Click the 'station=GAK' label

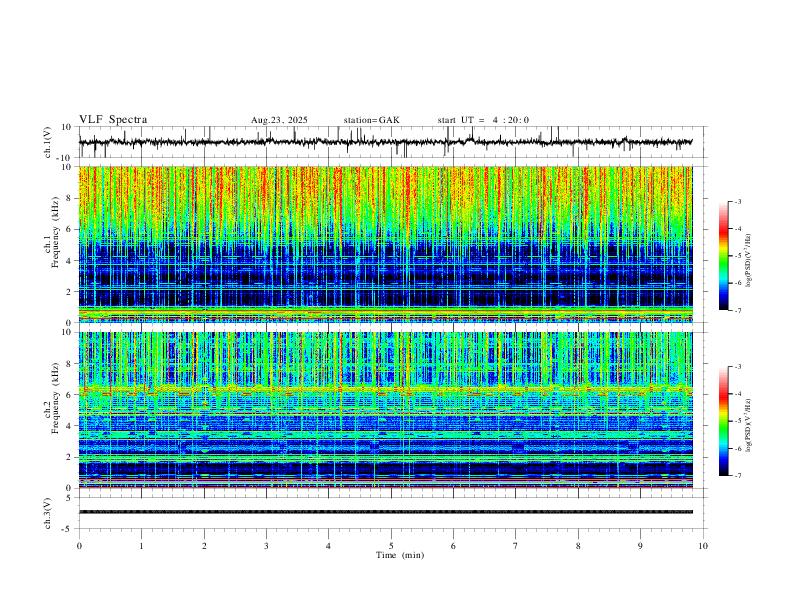[x=372, y=120]
